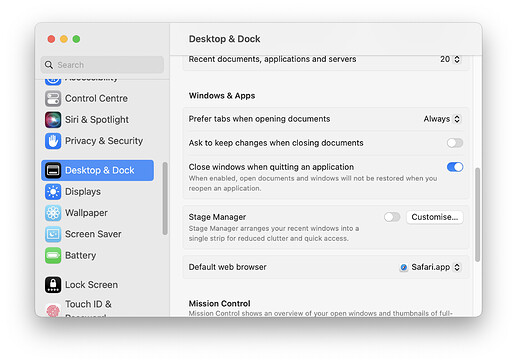
Task: Click the Touch ID fingerprint icon
Action: [53, 310]
